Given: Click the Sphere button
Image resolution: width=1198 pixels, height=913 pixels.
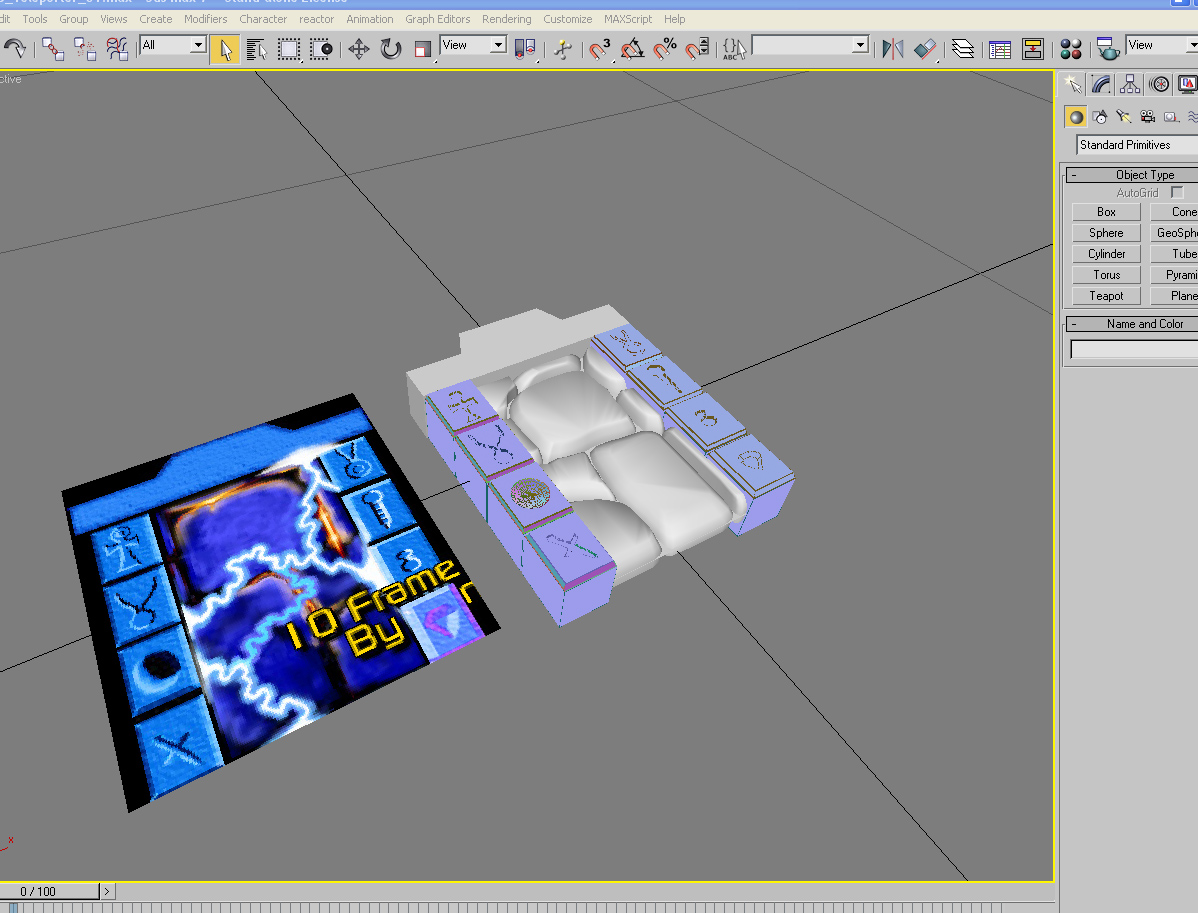Looking at the screenshot, I should click(x=1106, y=233).
